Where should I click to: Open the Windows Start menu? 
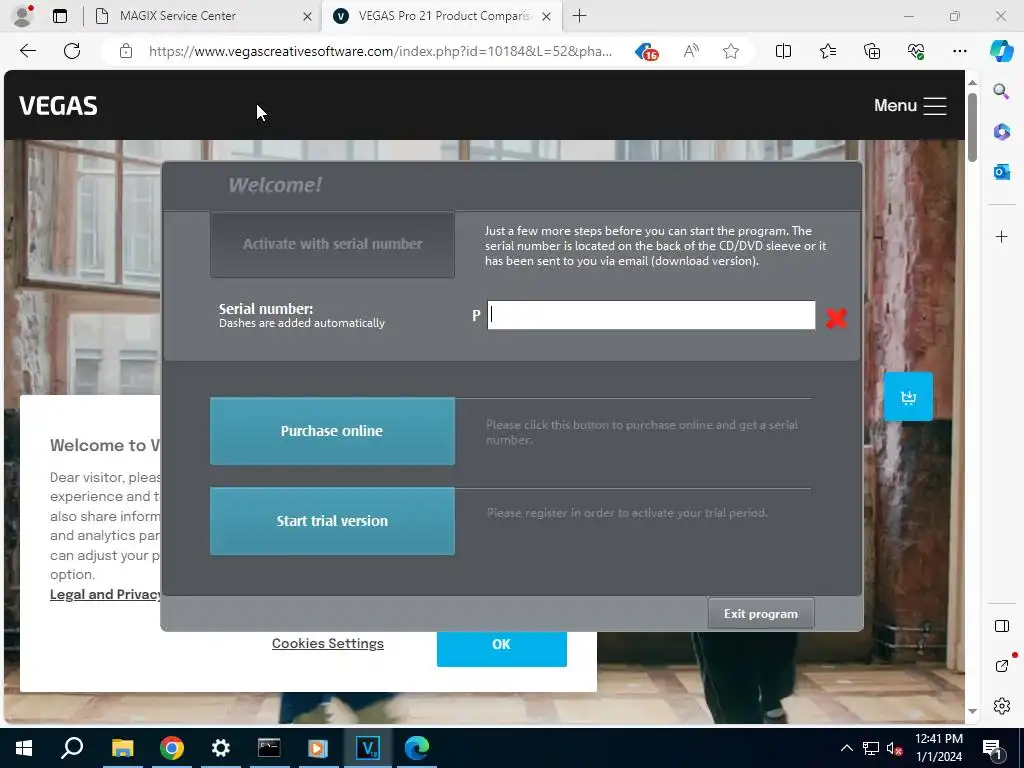click(24, 748)
